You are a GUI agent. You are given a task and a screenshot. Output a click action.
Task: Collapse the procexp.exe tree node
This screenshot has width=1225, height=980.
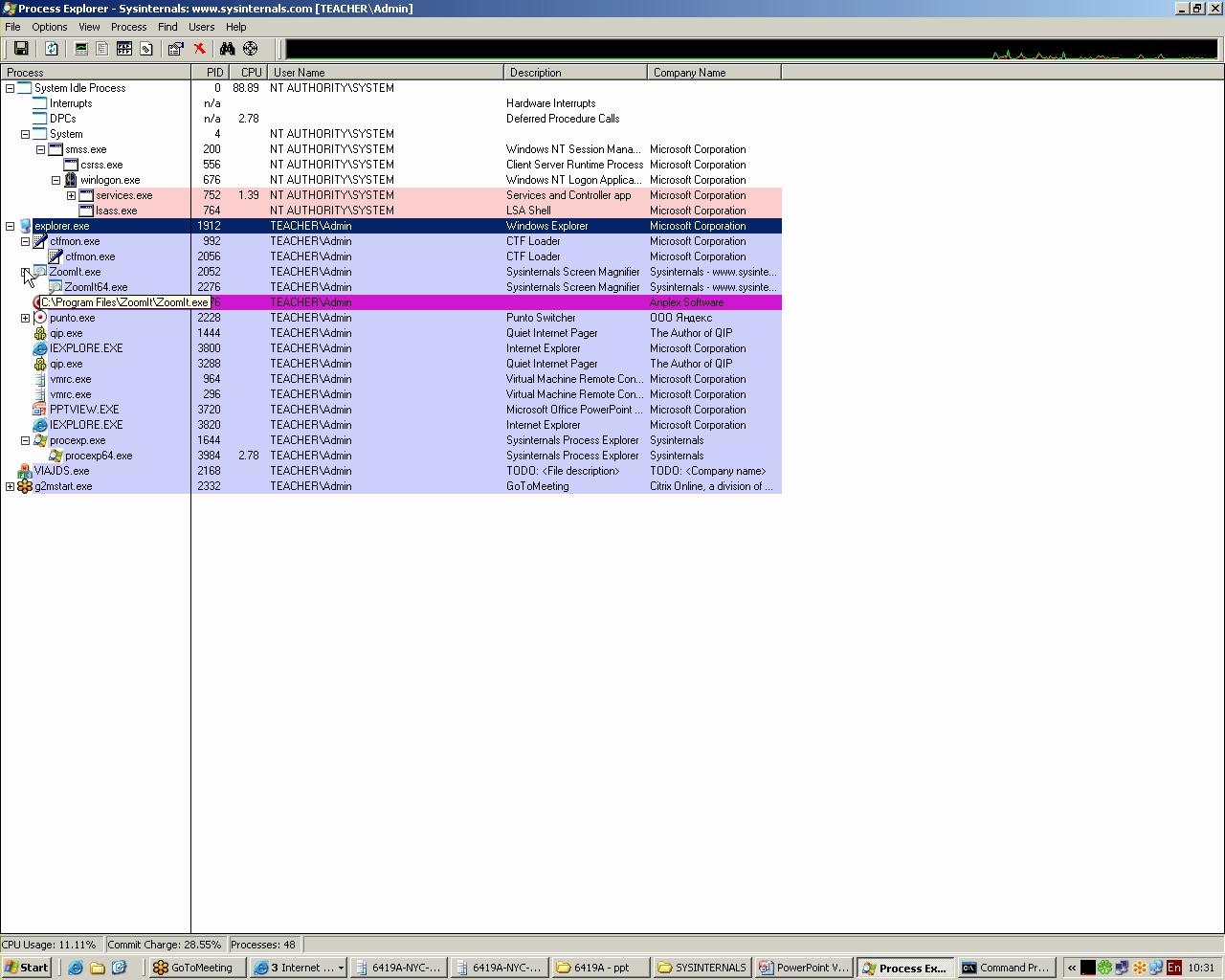(x=26, y=440)
